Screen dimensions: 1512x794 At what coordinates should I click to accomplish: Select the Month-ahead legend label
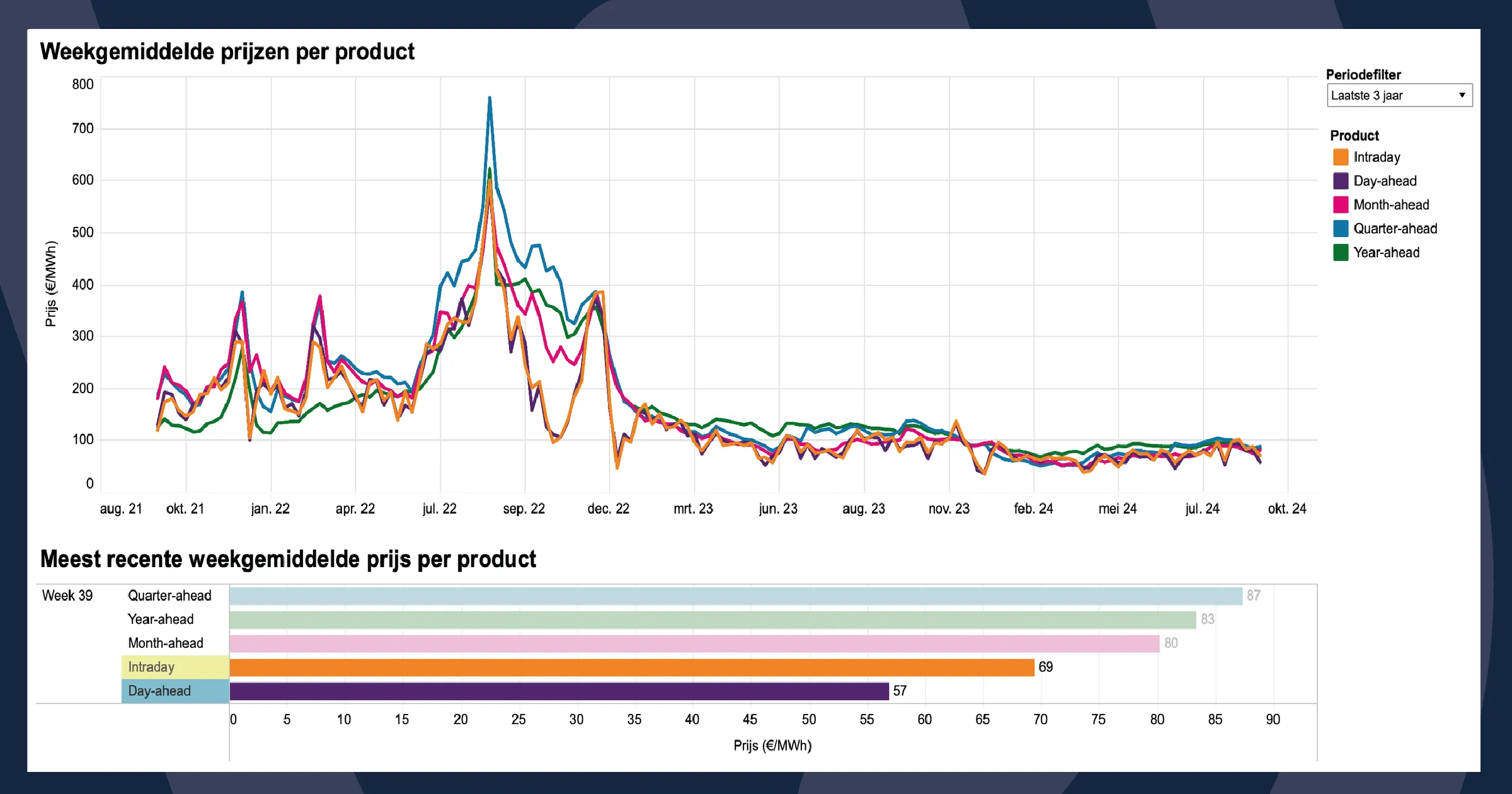[1391, 205]
